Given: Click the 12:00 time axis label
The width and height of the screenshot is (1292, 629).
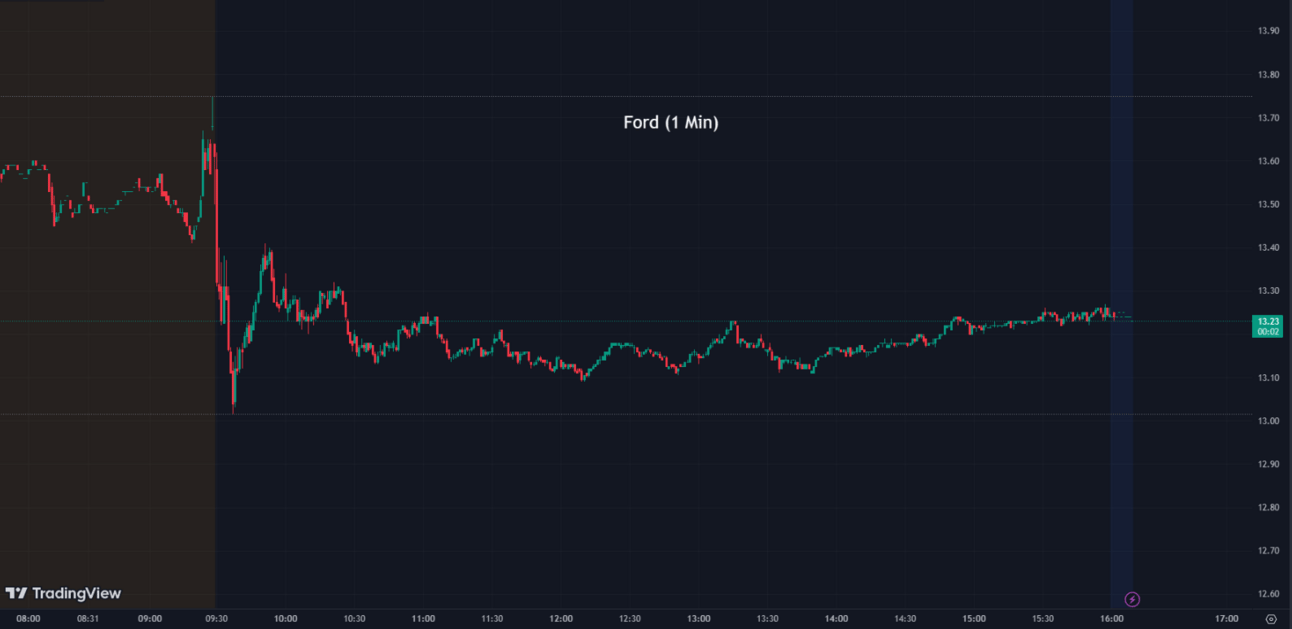Looking at the screenshot, I should pyautogui.click(x=561, y=619).
